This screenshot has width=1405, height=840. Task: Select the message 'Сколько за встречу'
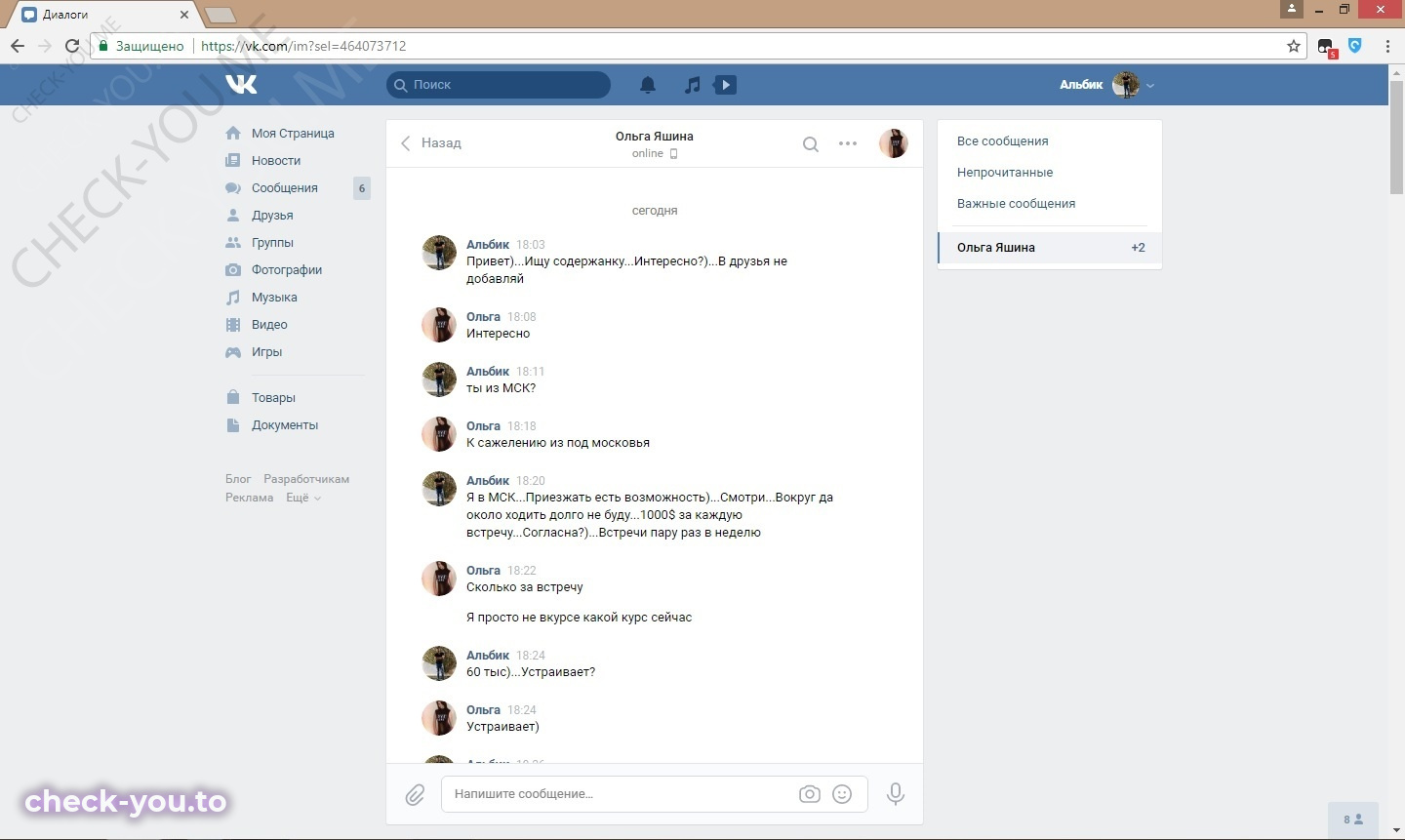(525, 587)
